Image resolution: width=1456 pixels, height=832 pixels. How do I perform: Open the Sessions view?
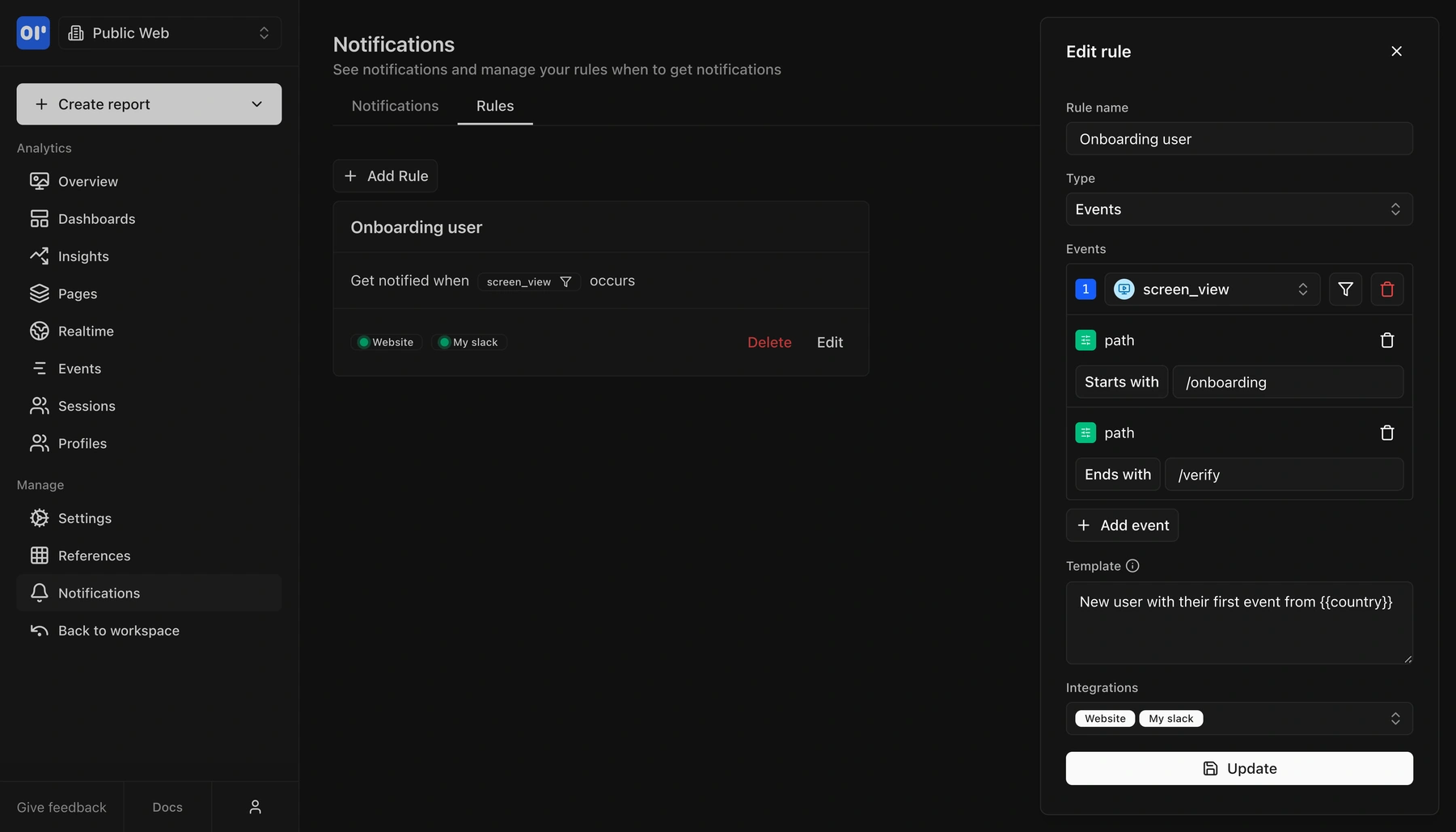pyautogui.click(x=86, y=405)
